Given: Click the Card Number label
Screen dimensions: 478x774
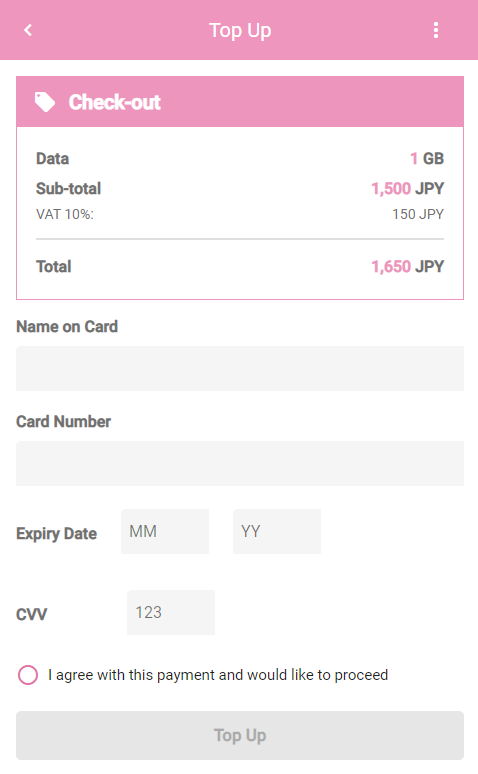Looking at the screenshot, I should (64, 422).
